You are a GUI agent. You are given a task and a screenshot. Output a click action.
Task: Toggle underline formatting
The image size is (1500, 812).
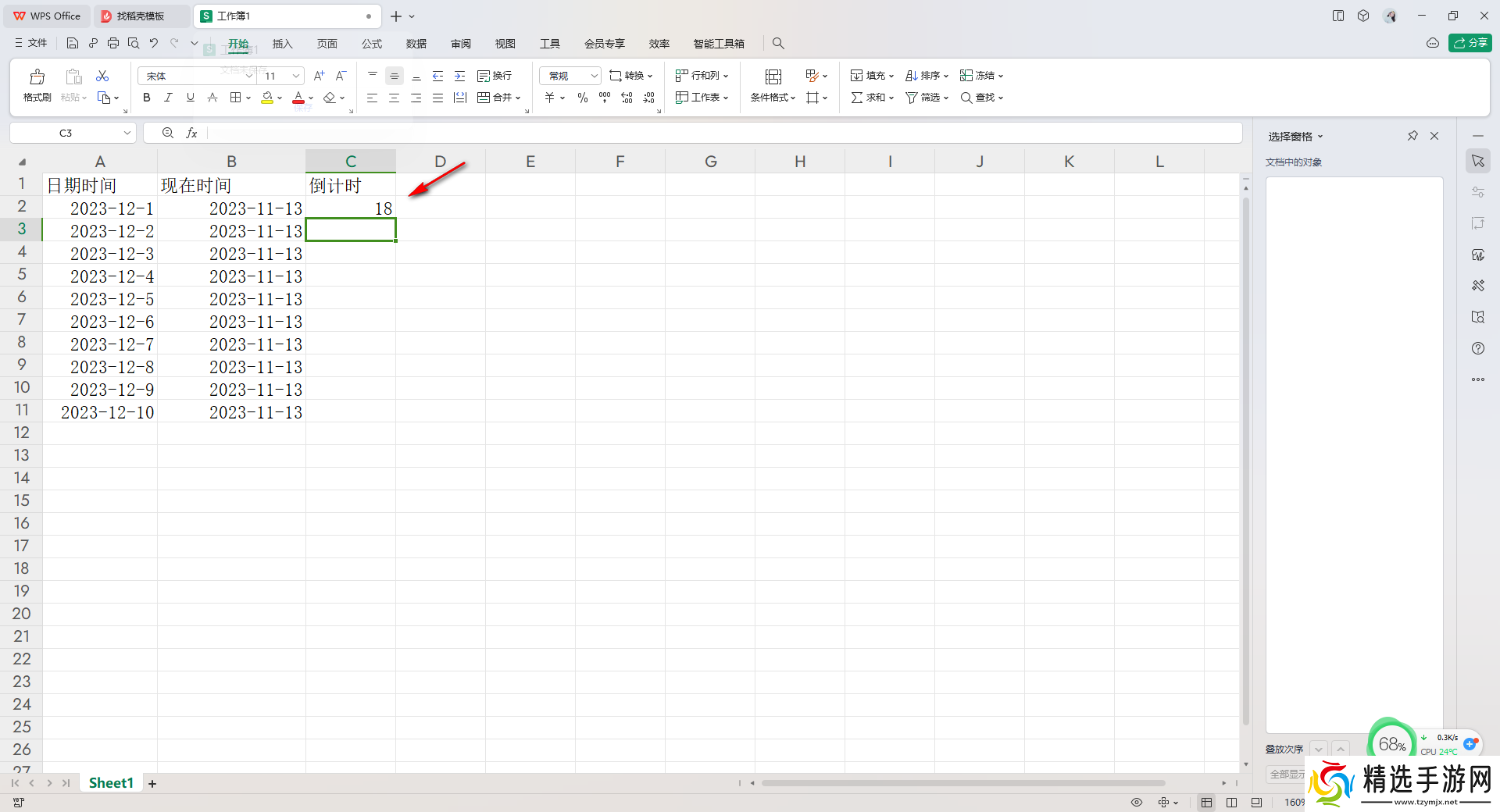[190, 98]
